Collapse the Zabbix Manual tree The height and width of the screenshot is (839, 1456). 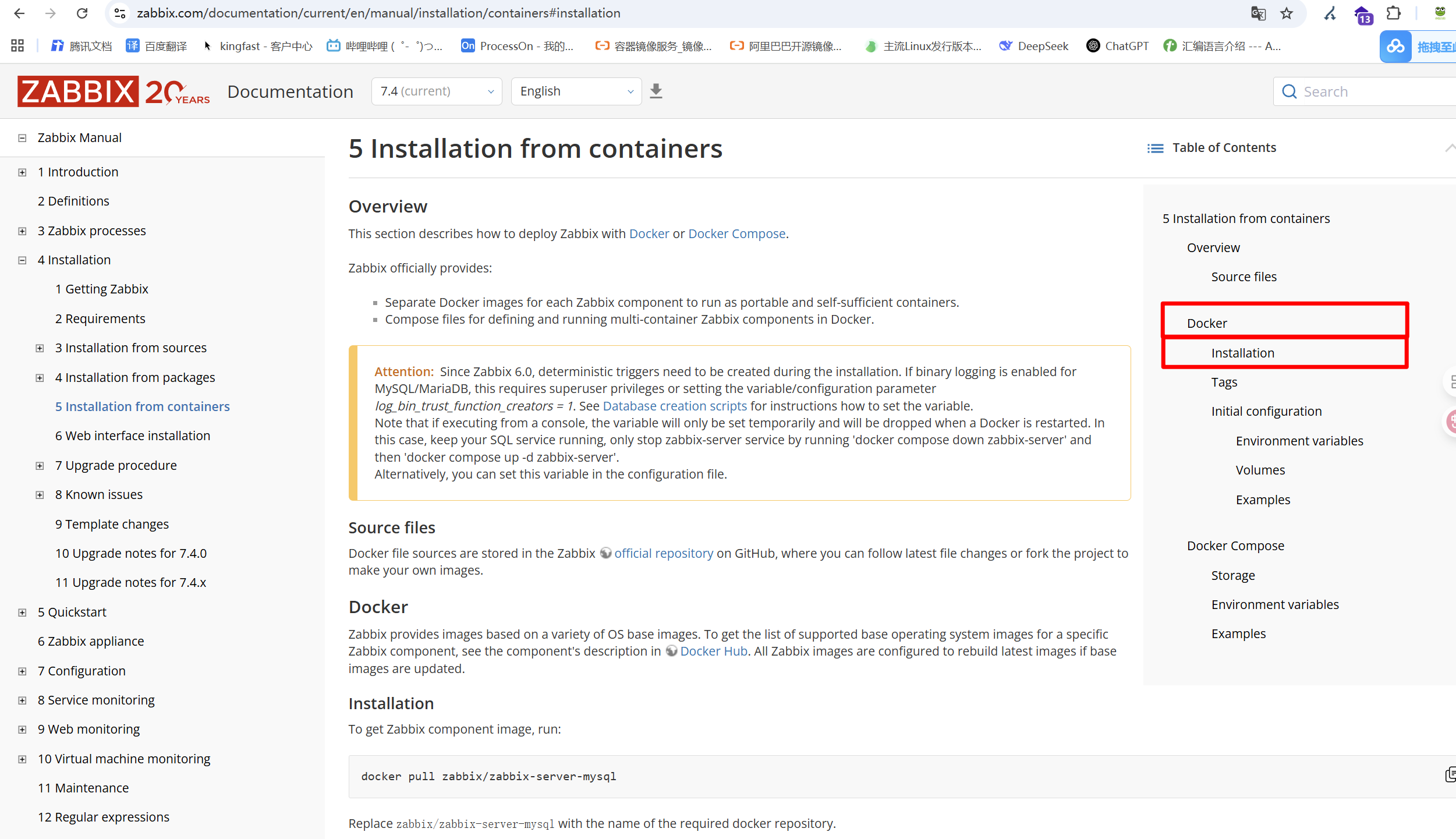(22, 138)
